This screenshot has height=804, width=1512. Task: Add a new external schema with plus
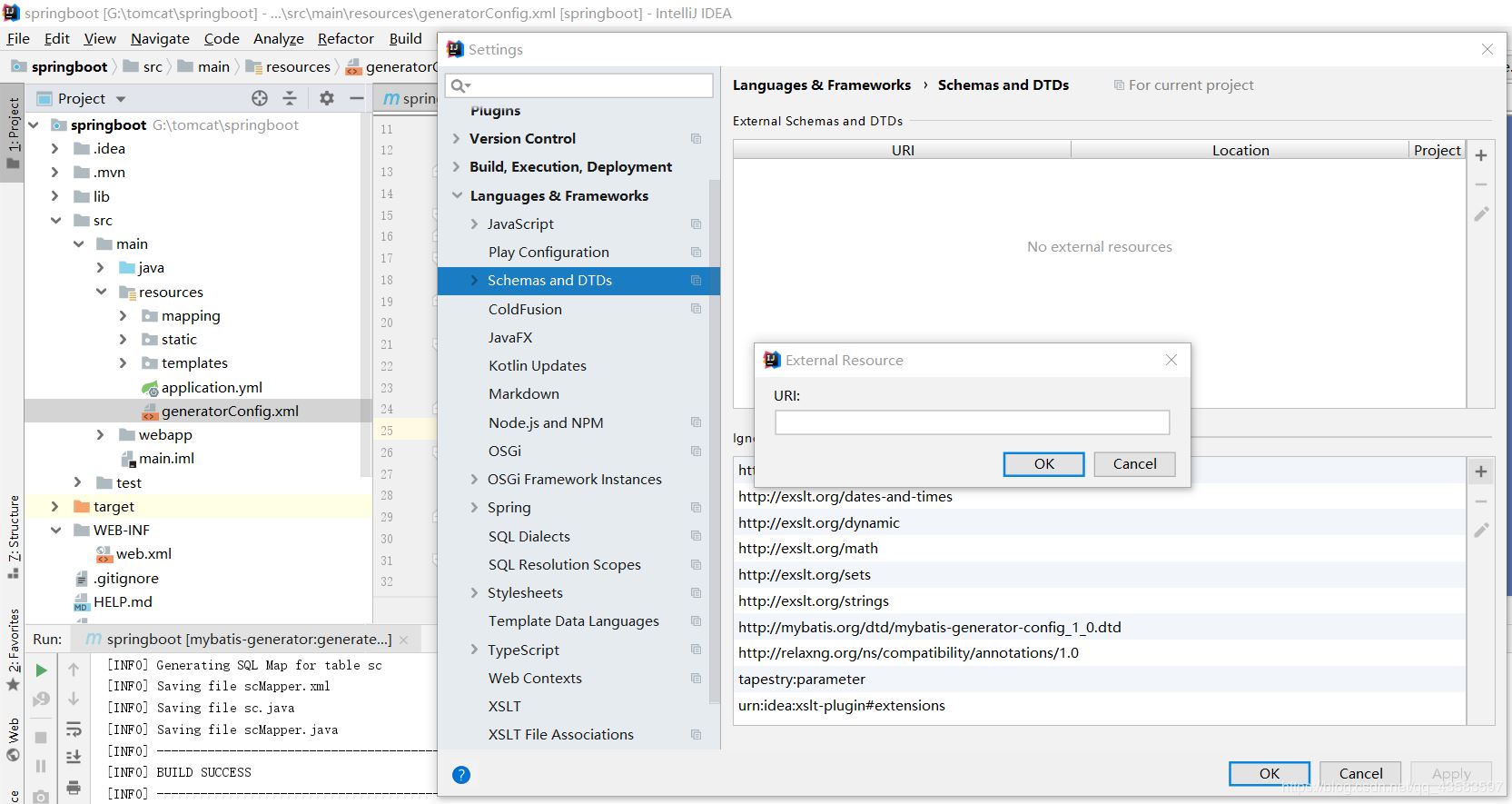(1481, 155)
